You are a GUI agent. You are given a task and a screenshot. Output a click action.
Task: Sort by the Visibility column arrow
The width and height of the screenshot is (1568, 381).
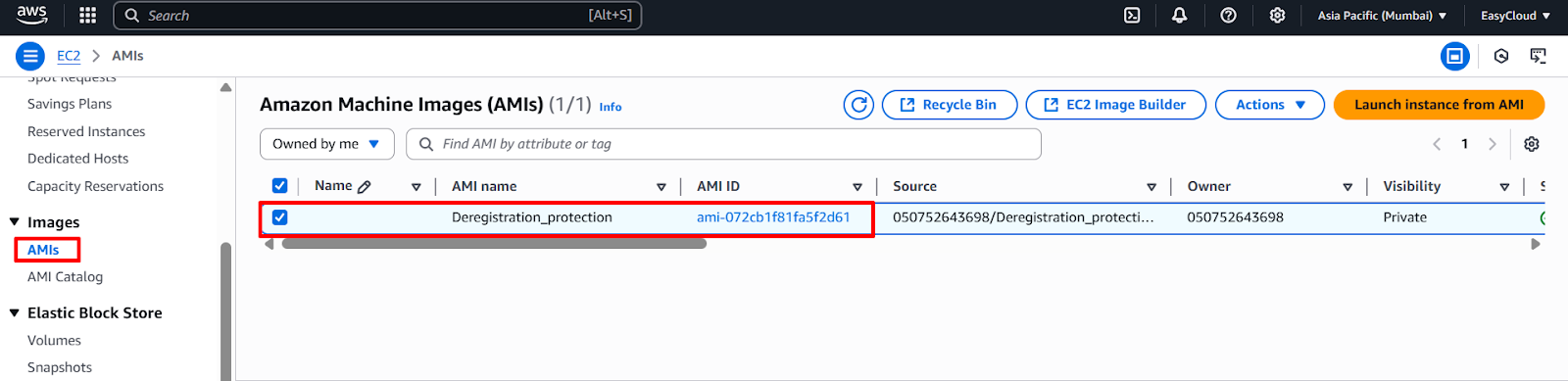[x=1504, y=187]
